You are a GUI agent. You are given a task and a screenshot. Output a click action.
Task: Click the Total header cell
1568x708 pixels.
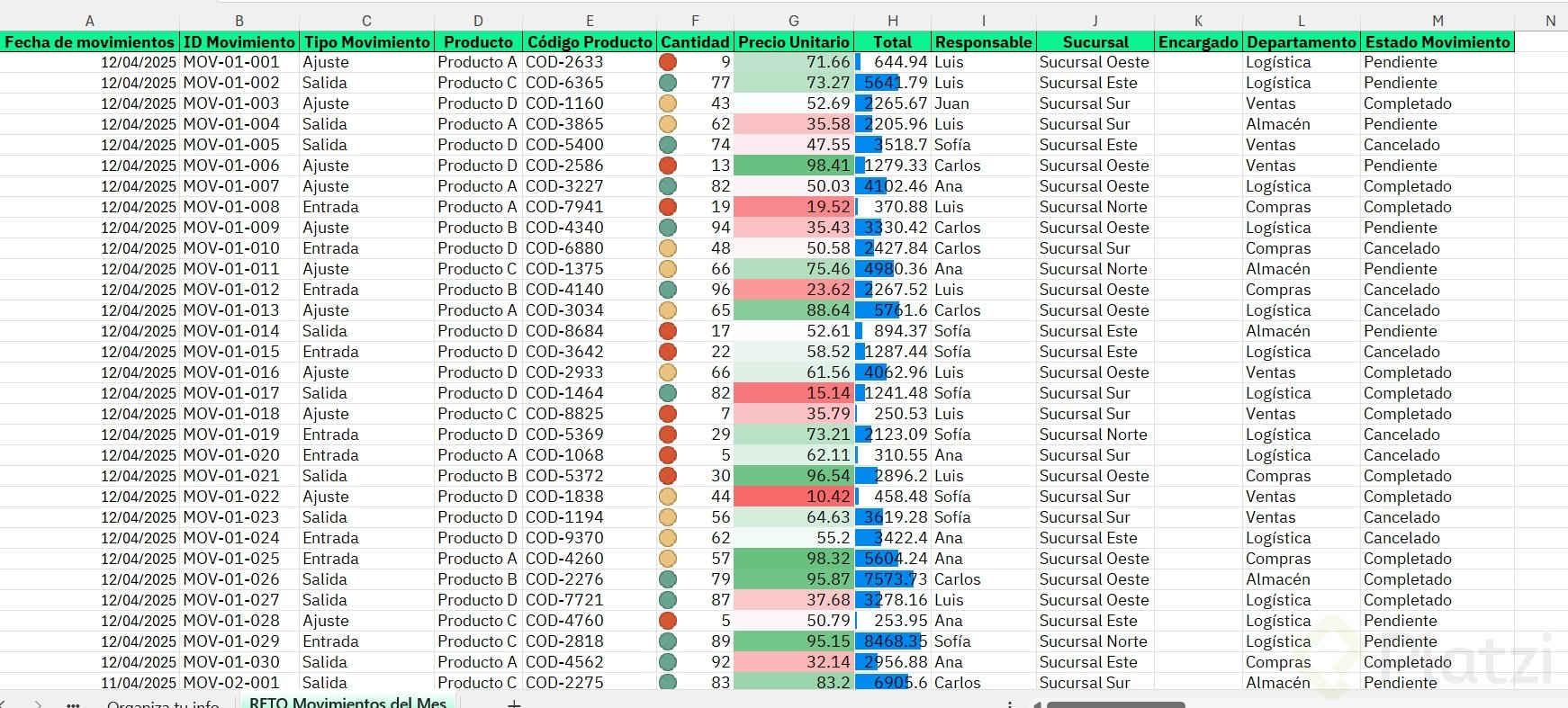click(x=893, y=41)
